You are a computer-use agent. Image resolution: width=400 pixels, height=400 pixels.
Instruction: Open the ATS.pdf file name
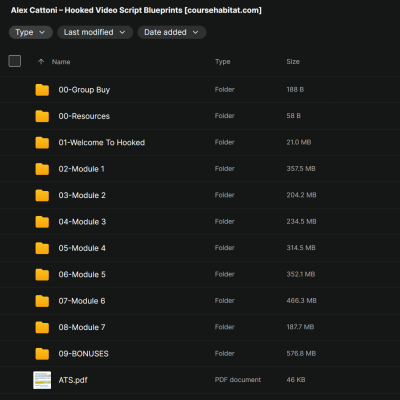pos(73,380)
